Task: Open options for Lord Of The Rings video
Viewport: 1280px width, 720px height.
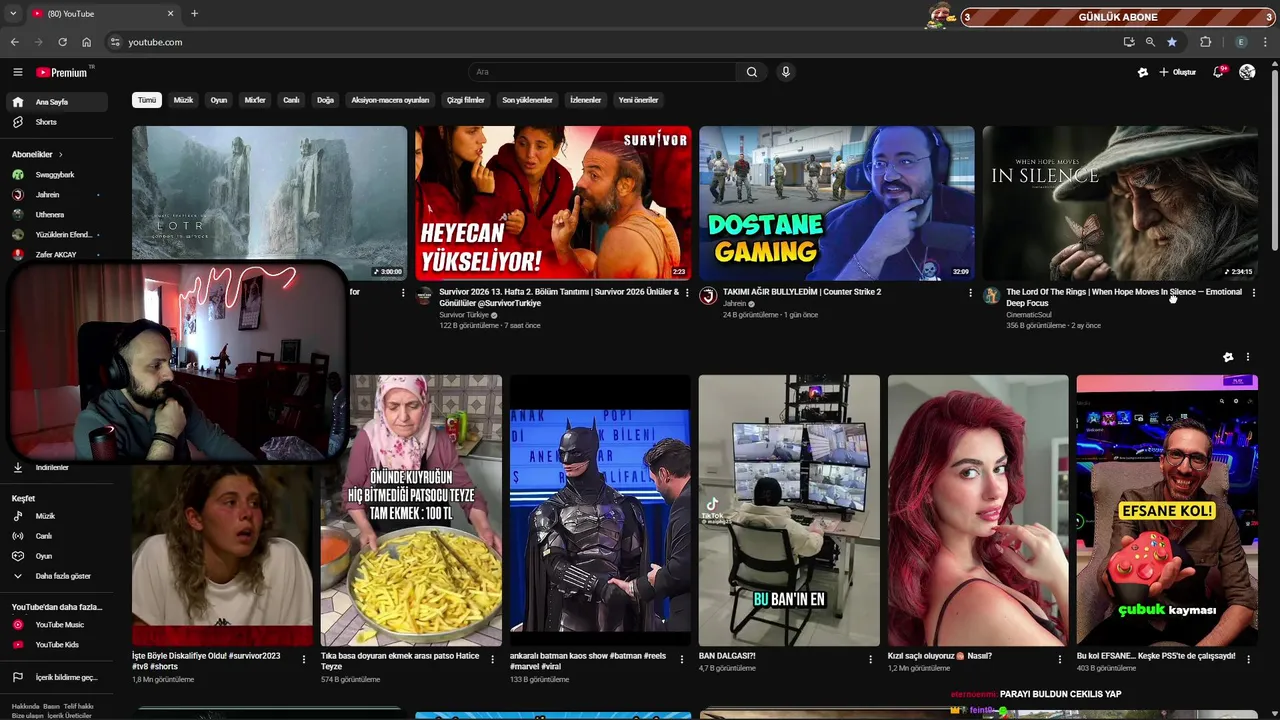Action: pos(1253,293)
